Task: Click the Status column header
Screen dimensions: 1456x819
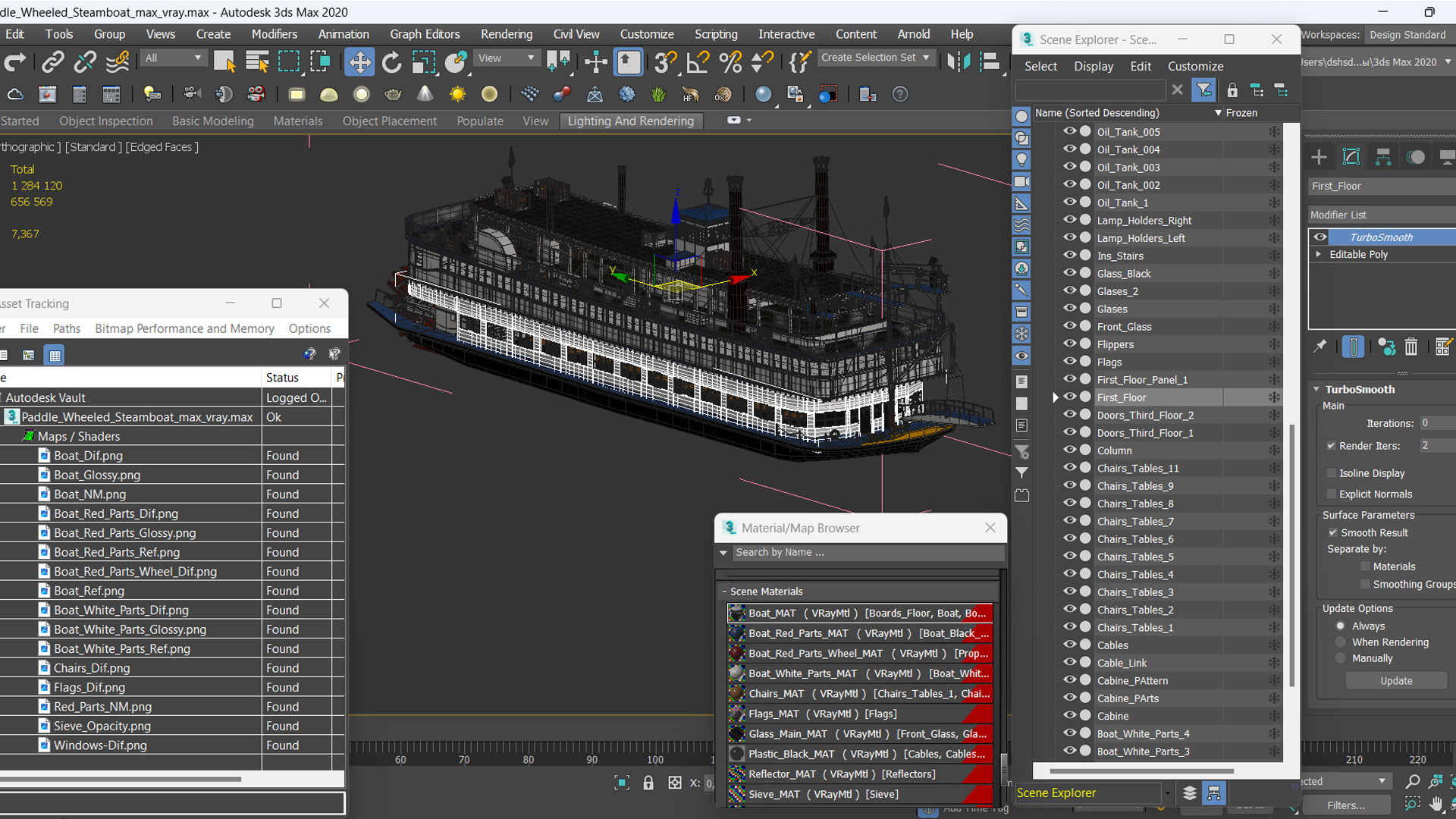Action: coord(297,378)
